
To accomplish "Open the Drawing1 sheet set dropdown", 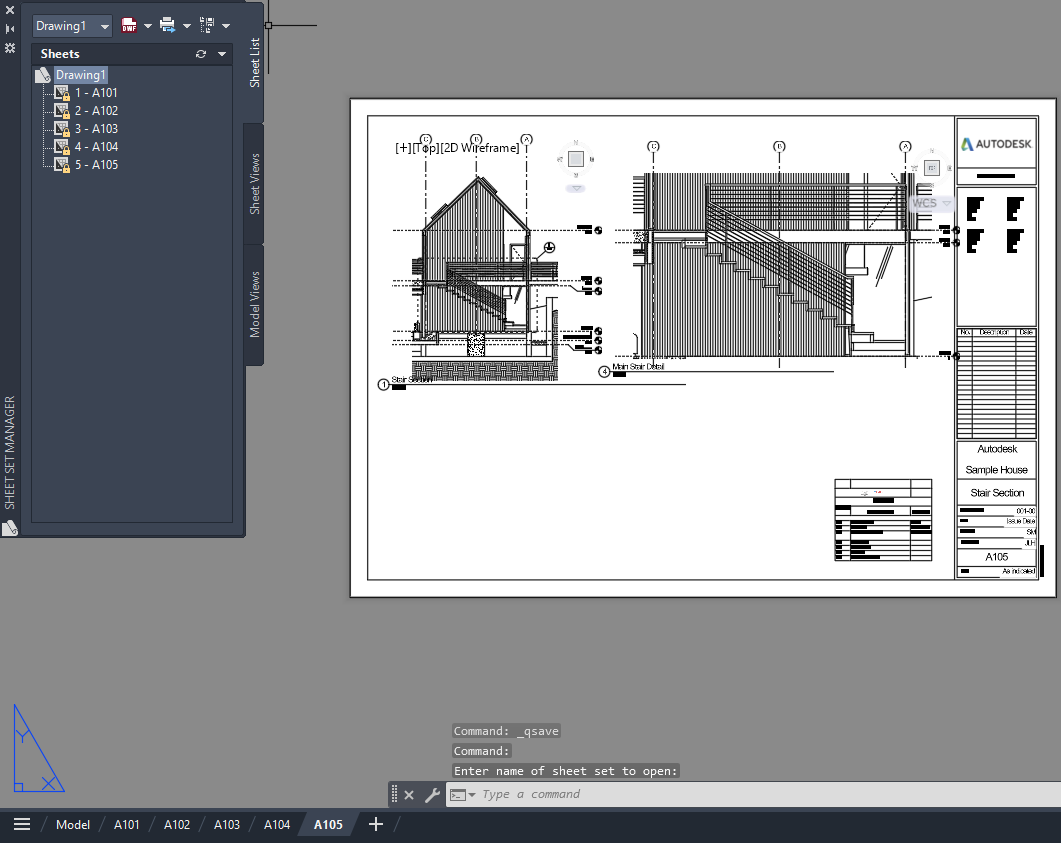I will click(104, 25).
